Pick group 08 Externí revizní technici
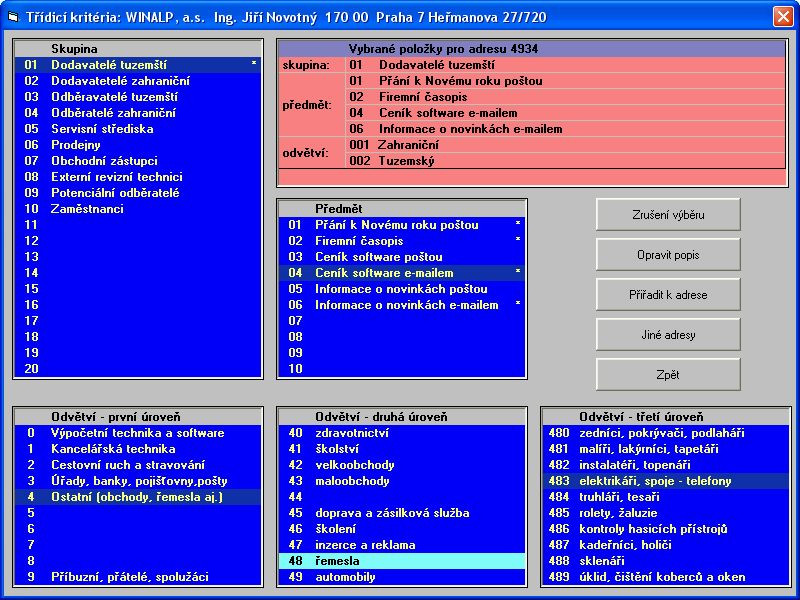This screenshot has height=600, width=800. pyautogui.click(x=138, y=177)
